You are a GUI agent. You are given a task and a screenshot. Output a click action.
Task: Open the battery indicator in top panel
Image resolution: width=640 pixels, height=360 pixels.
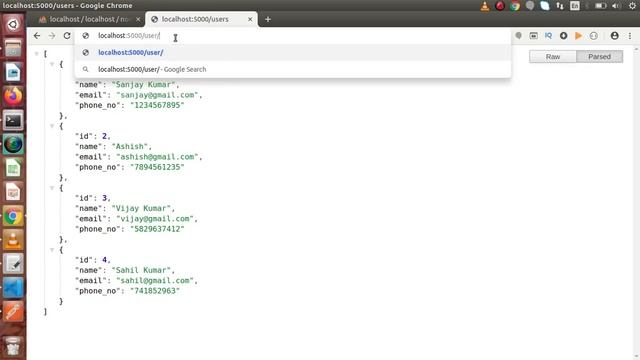point(600,6)
